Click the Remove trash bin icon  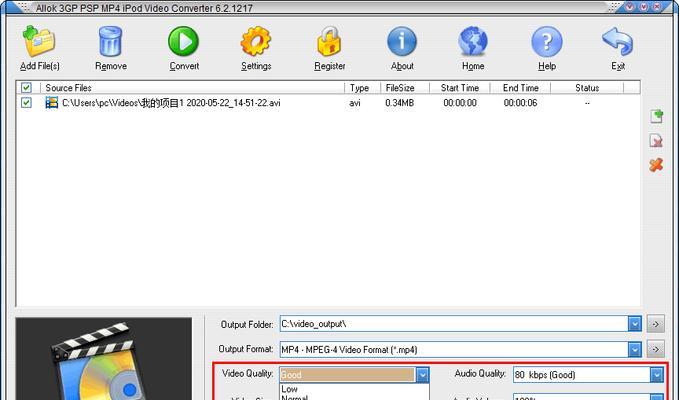point(110,41)
